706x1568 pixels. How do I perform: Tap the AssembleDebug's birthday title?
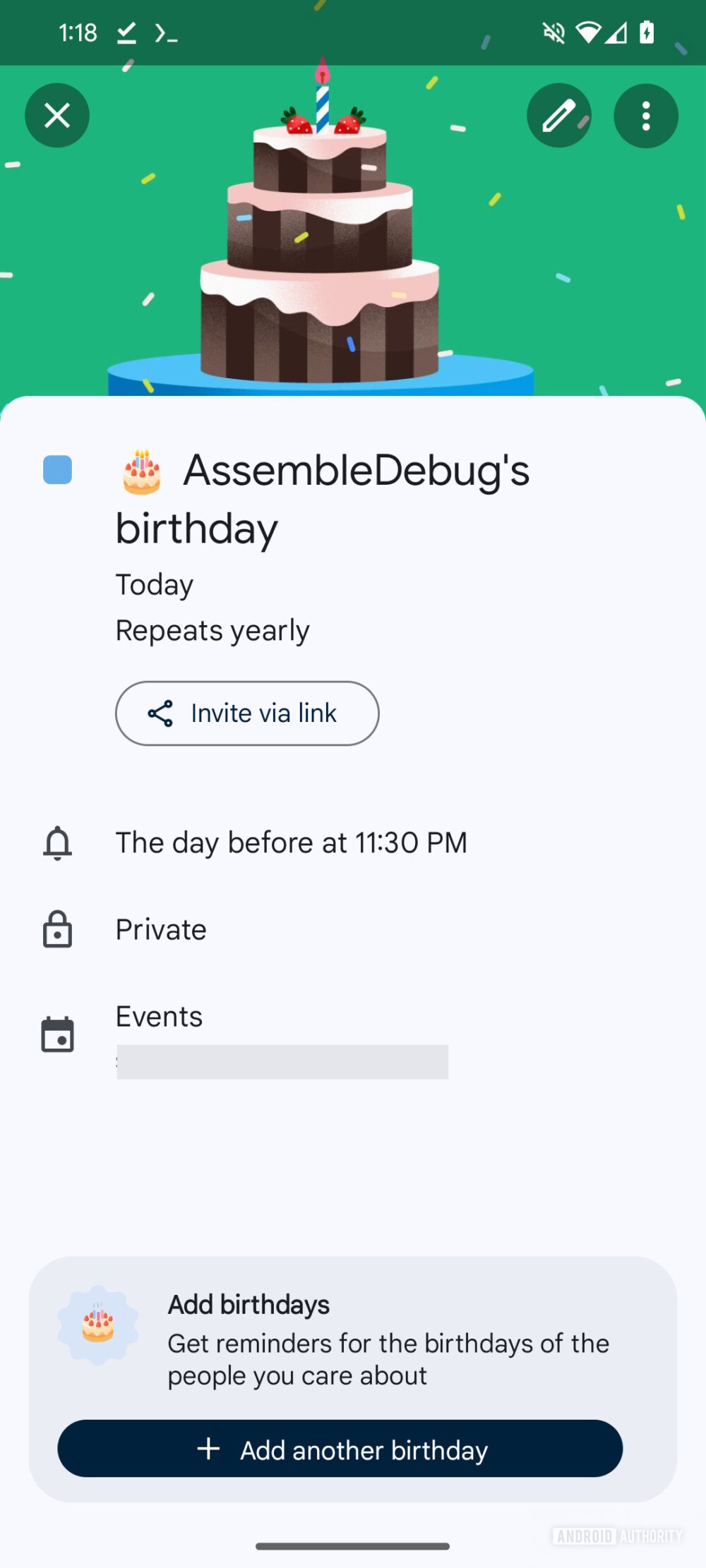click(322, 498)
